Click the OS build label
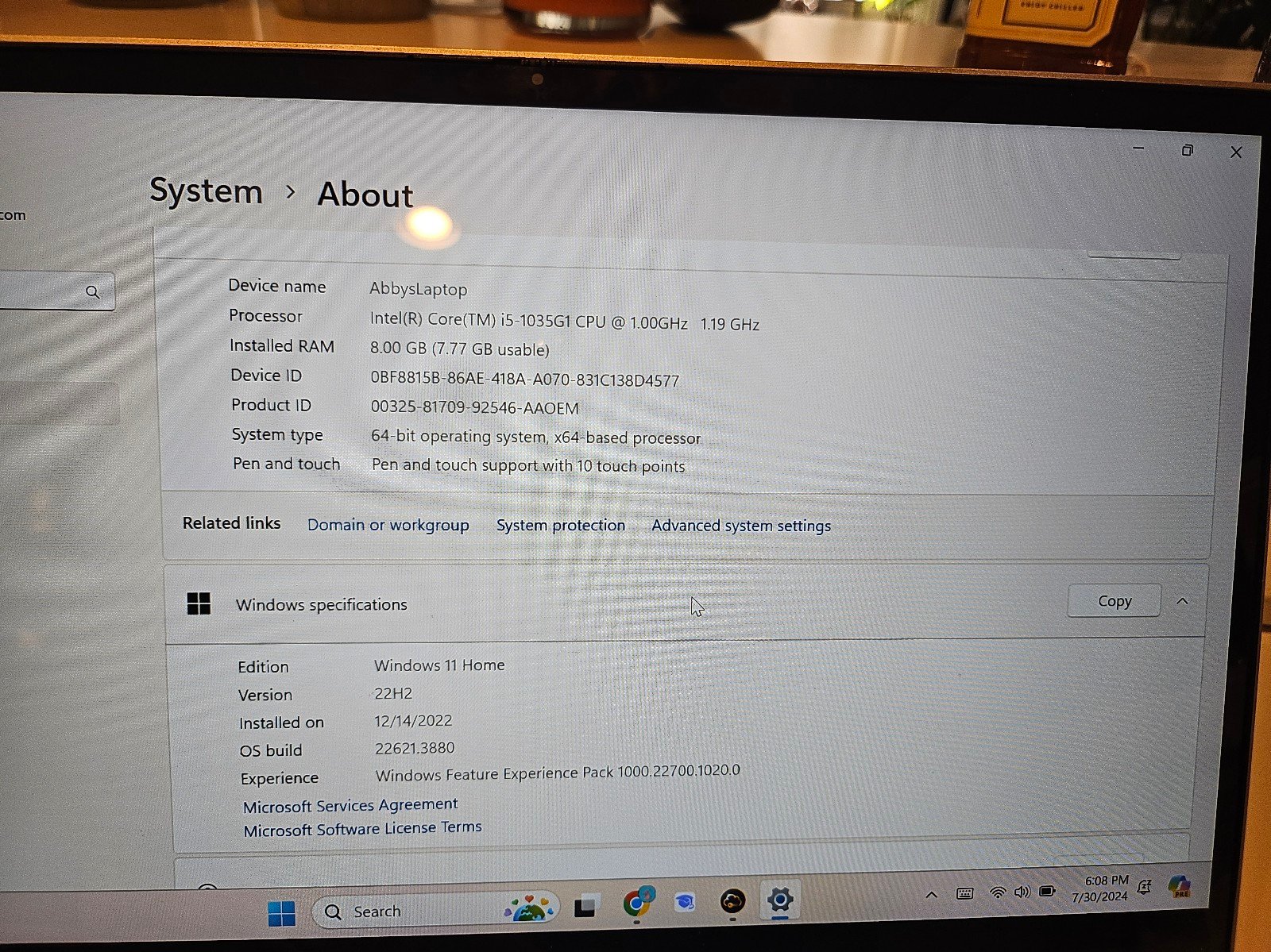Screen dimensions: 1271x952 (271, 750)
